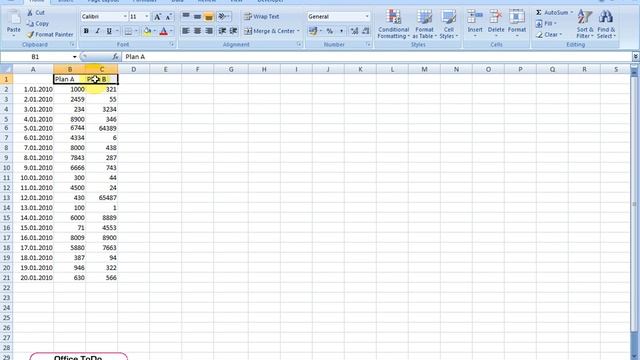Viewport: 640px width, 360px height.
Task: Open Clear options
Action: coord(549,35)
